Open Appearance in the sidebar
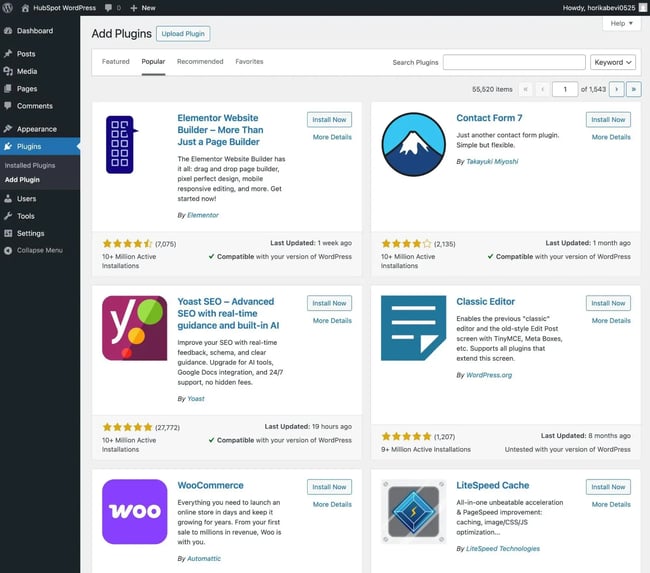 point(37,129)
